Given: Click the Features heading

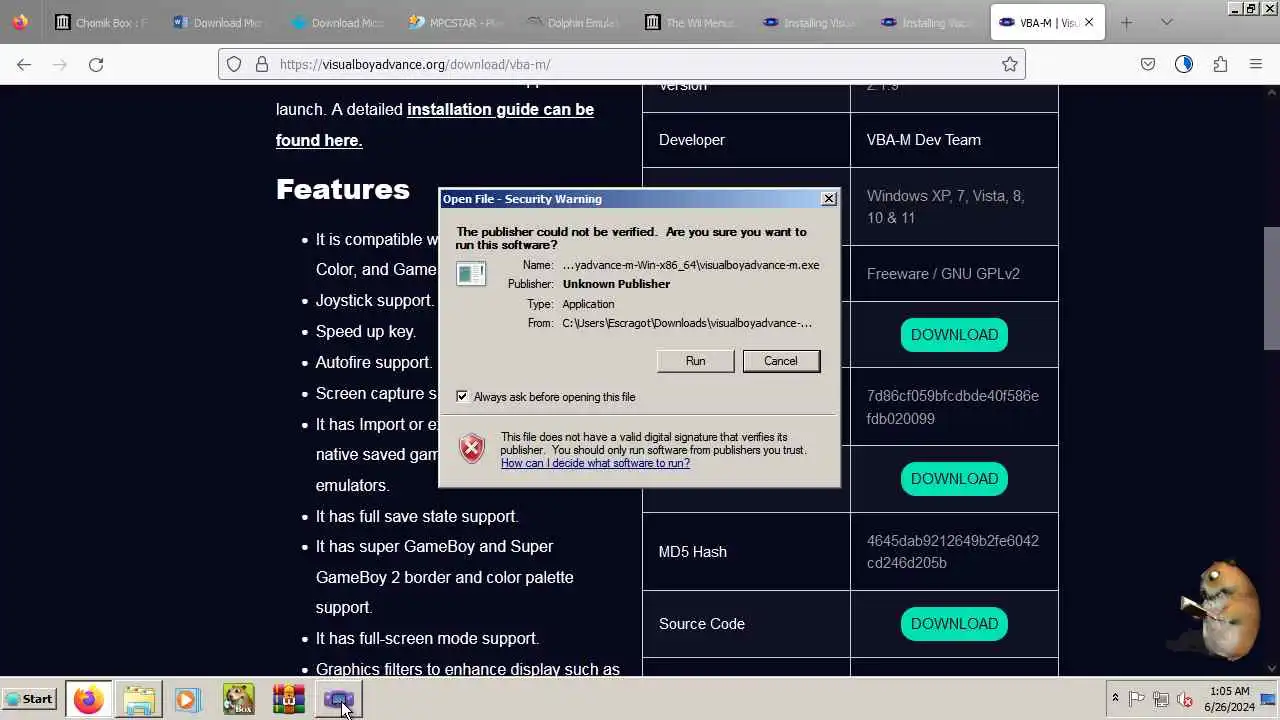Looking at the screenshot, I should coord(343,189).
